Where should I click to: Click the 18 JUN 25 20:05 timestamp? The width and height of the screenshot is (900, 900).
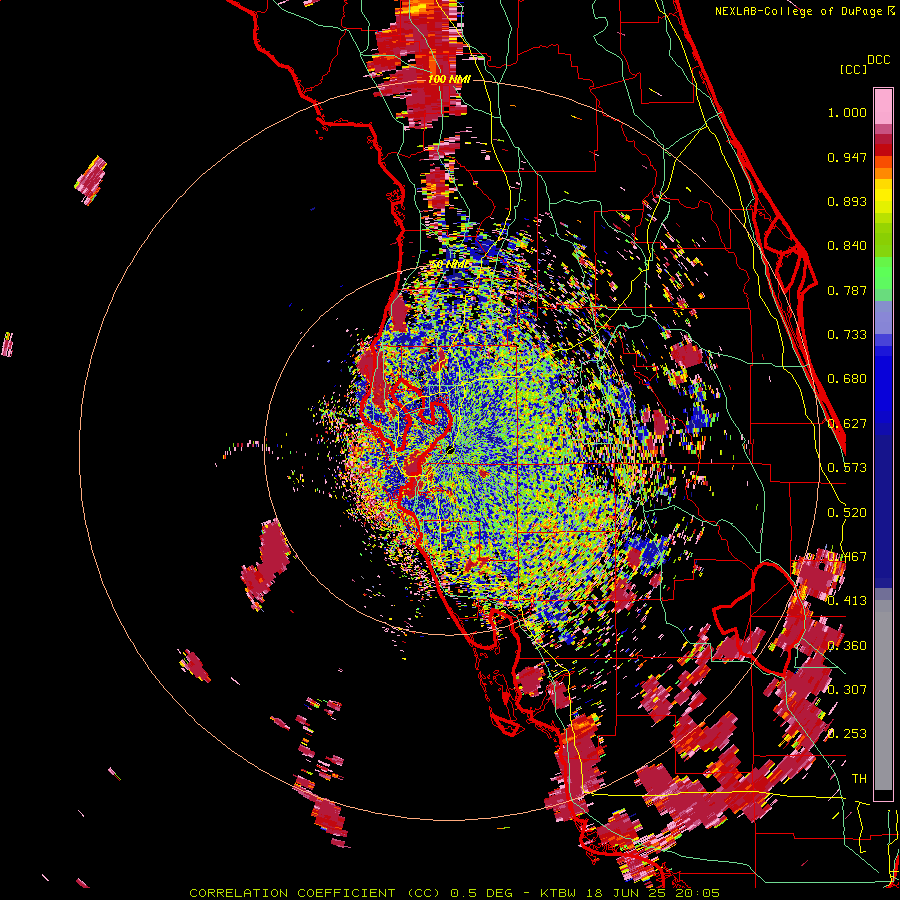[x=653, y=893]
